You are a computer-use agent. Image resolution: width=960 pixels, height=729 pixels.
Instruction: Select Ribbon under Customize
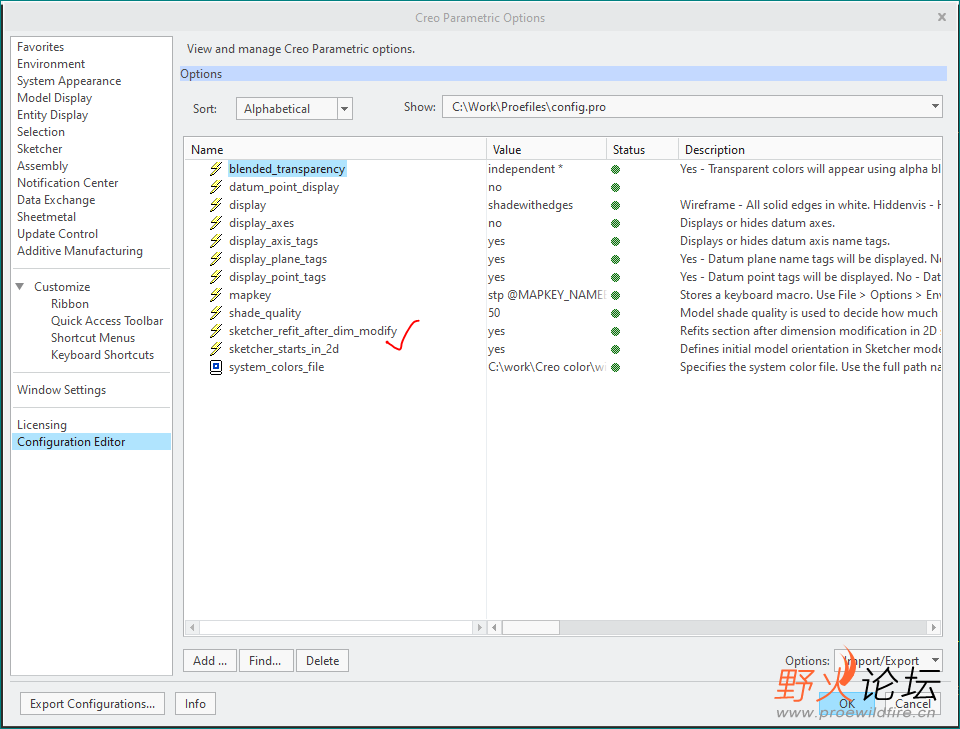click(70, 304)
